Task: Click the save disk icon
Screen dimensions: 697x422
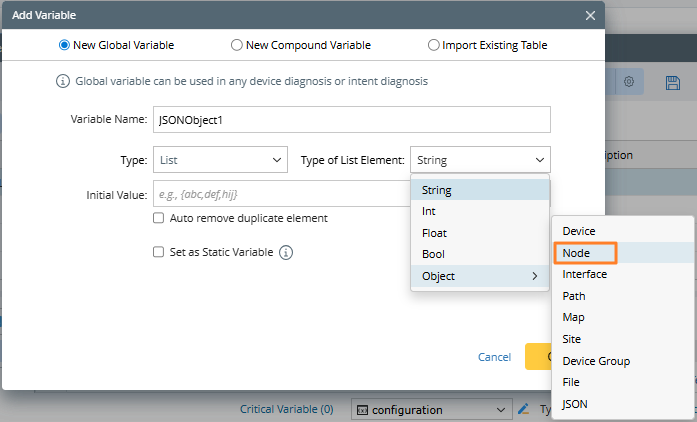Action: (672, 83)
